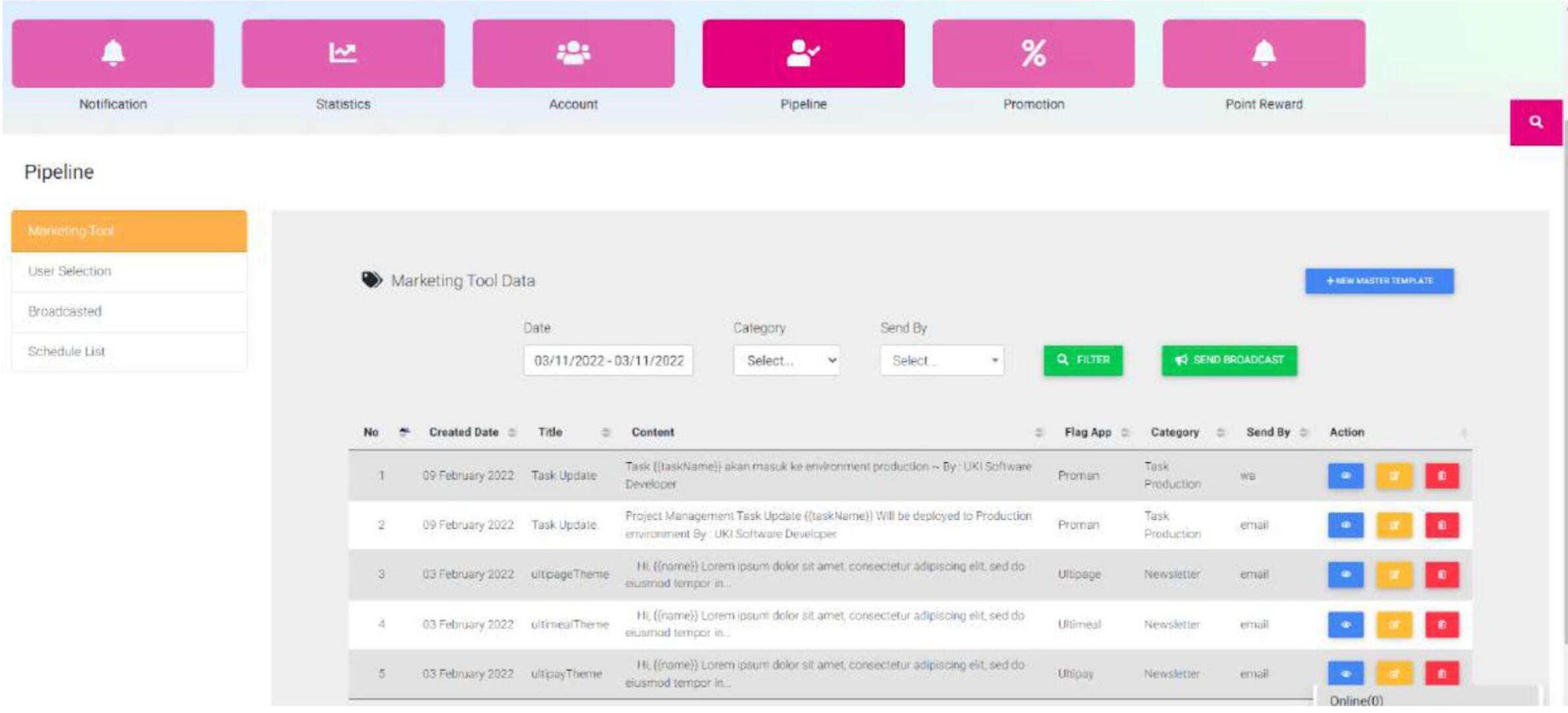View row 1 with blue eye button
This screenshot has height=713, width=1568.
pos(1345,476)
